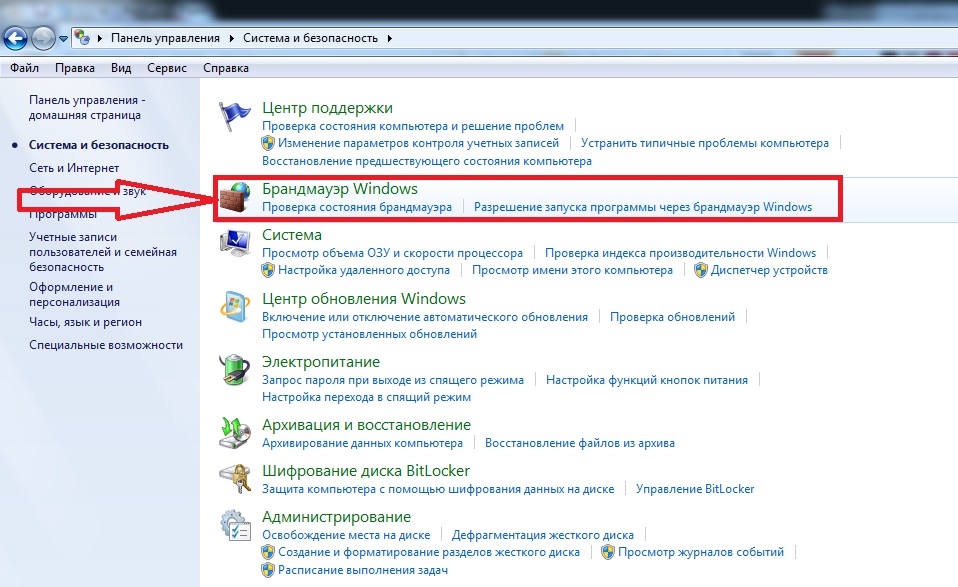Open Управление BitLocker
Screen dimensions: 958x587
695,489
